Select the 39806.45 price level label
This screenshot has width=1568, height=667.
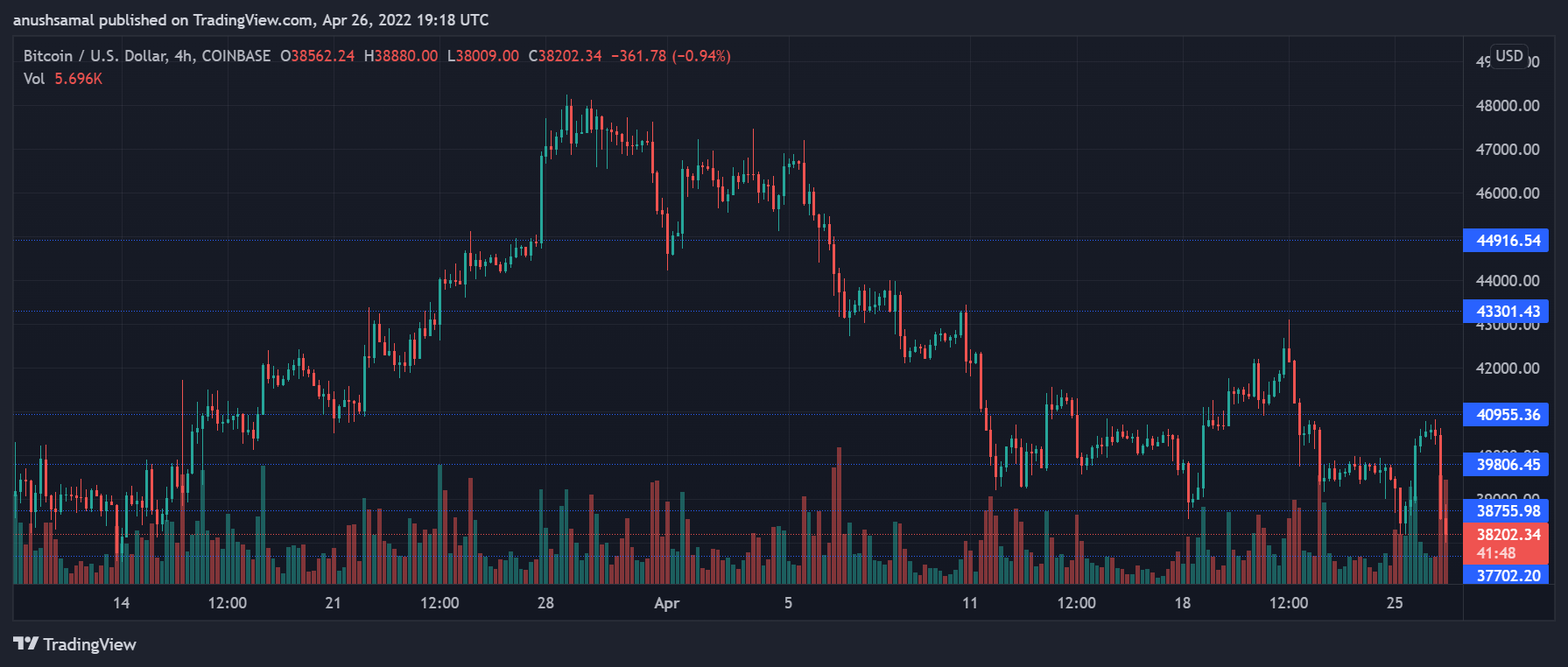tap(1507, 465)
